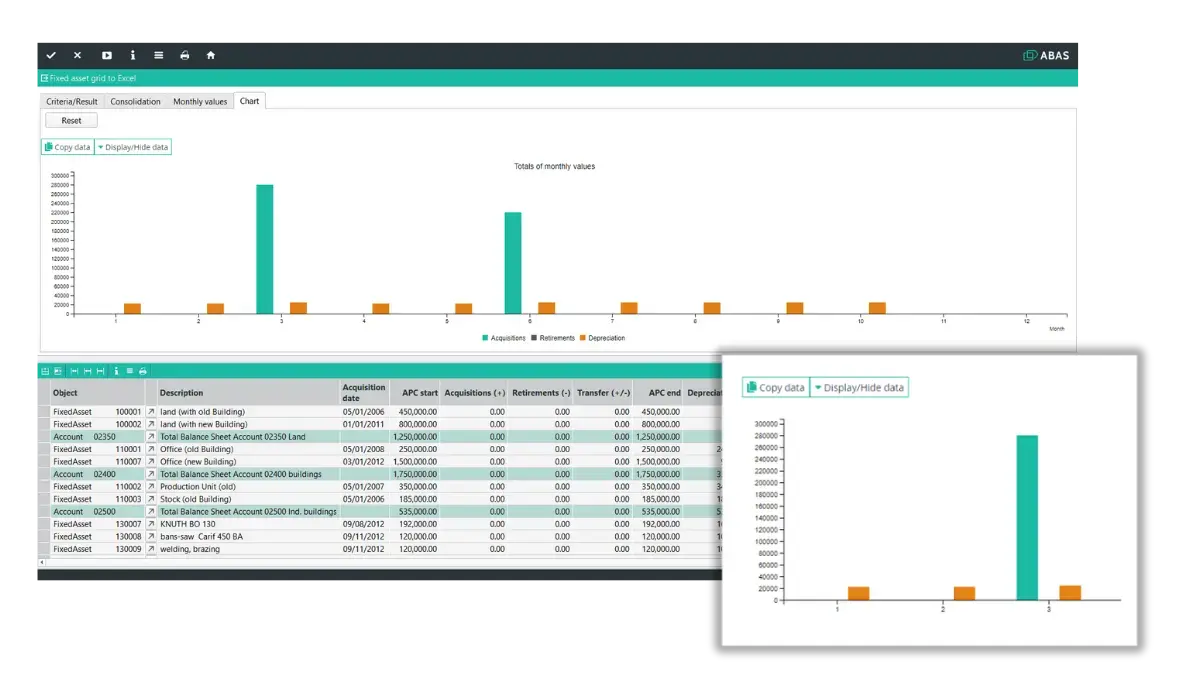The image size is (1178, 689).
Task: Click the second column-width icon in the grid toolbar
Action: click(88, 371)
